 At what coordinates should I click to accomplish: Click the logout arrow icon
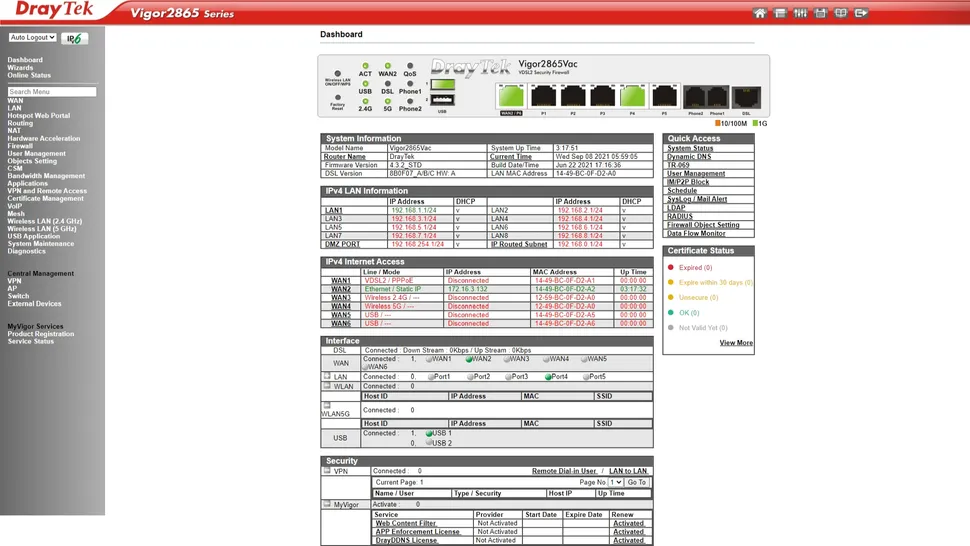click(x=861, y=13)
